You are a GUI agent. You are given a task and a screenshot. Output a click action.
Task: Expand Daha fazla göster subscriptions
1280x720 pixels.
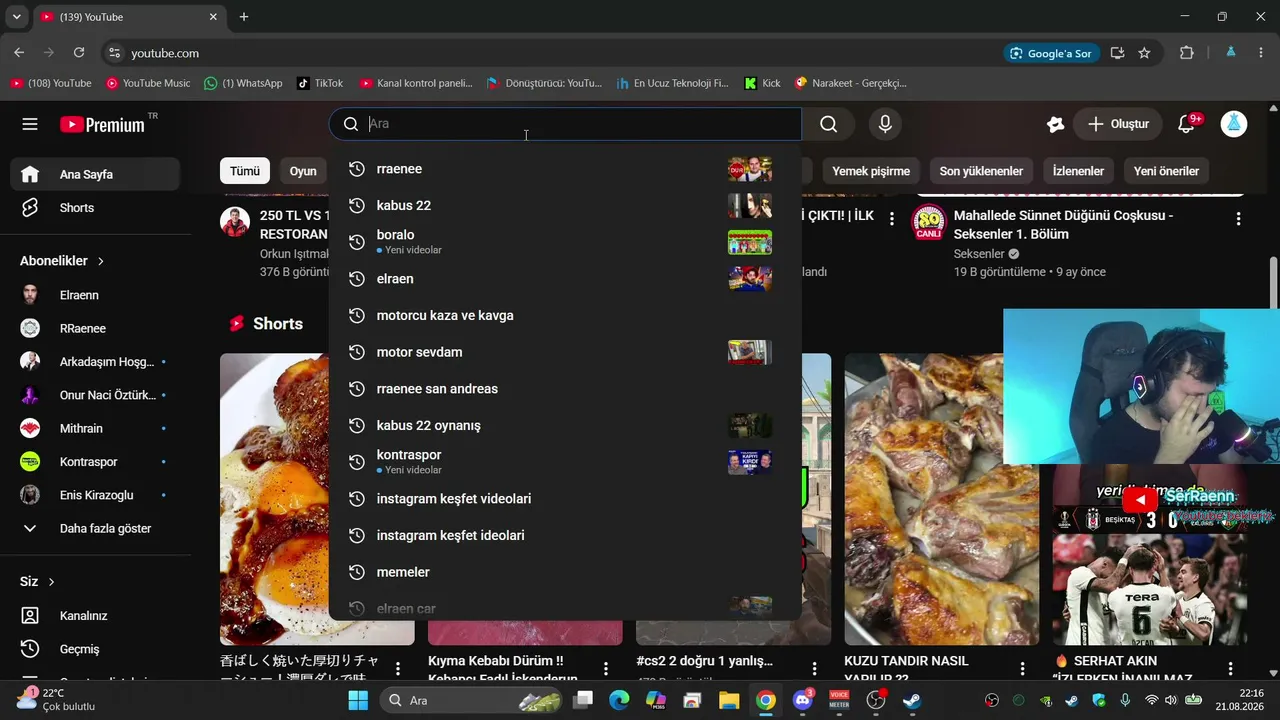tap(96, 528)
